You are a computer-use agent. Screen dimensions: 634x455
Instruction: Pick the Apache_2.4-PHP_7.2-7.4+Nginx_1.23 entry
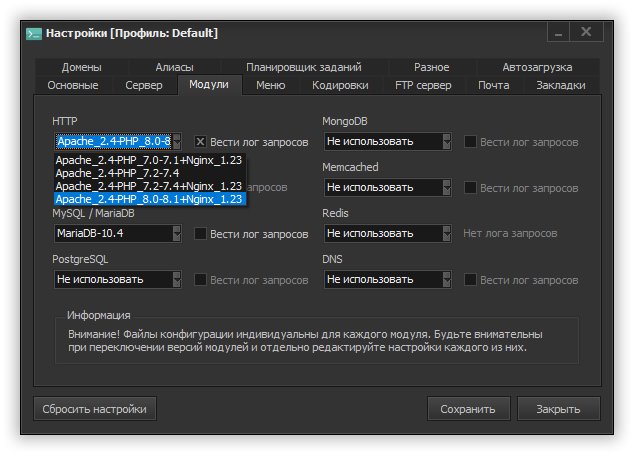pyautogui.click(x=148, y=186)
